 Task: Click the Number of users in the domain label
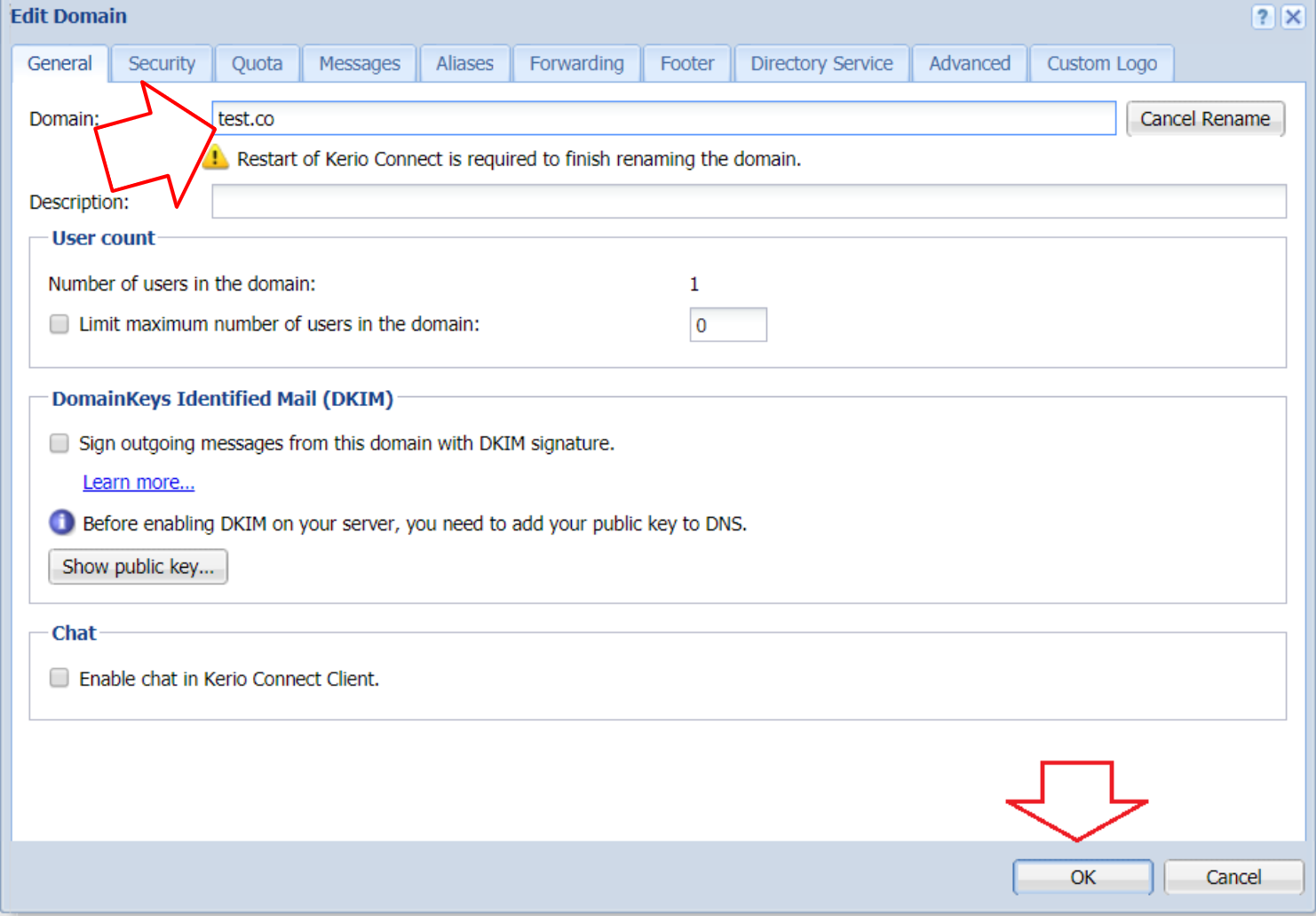click(x=182, y=283)
